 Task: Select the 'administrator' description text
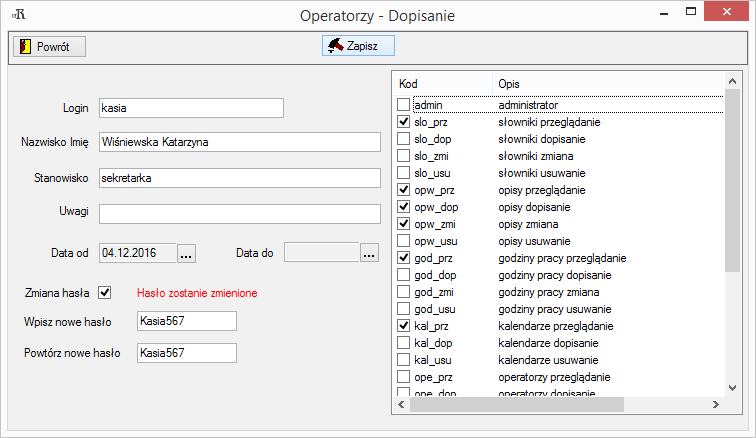528,105
